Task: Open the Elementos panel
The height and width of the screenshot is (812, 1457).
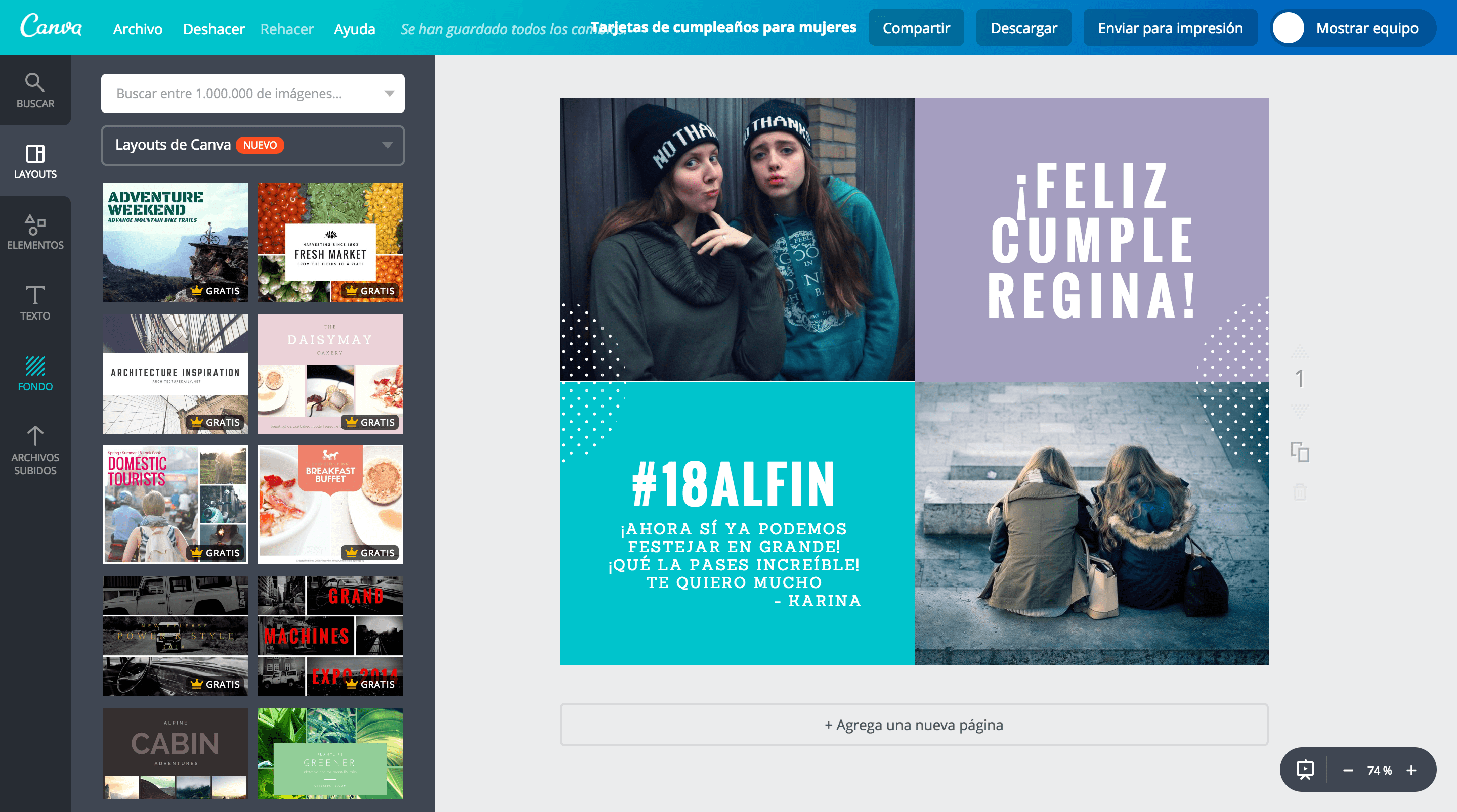Action: click(x=35, y=232)
